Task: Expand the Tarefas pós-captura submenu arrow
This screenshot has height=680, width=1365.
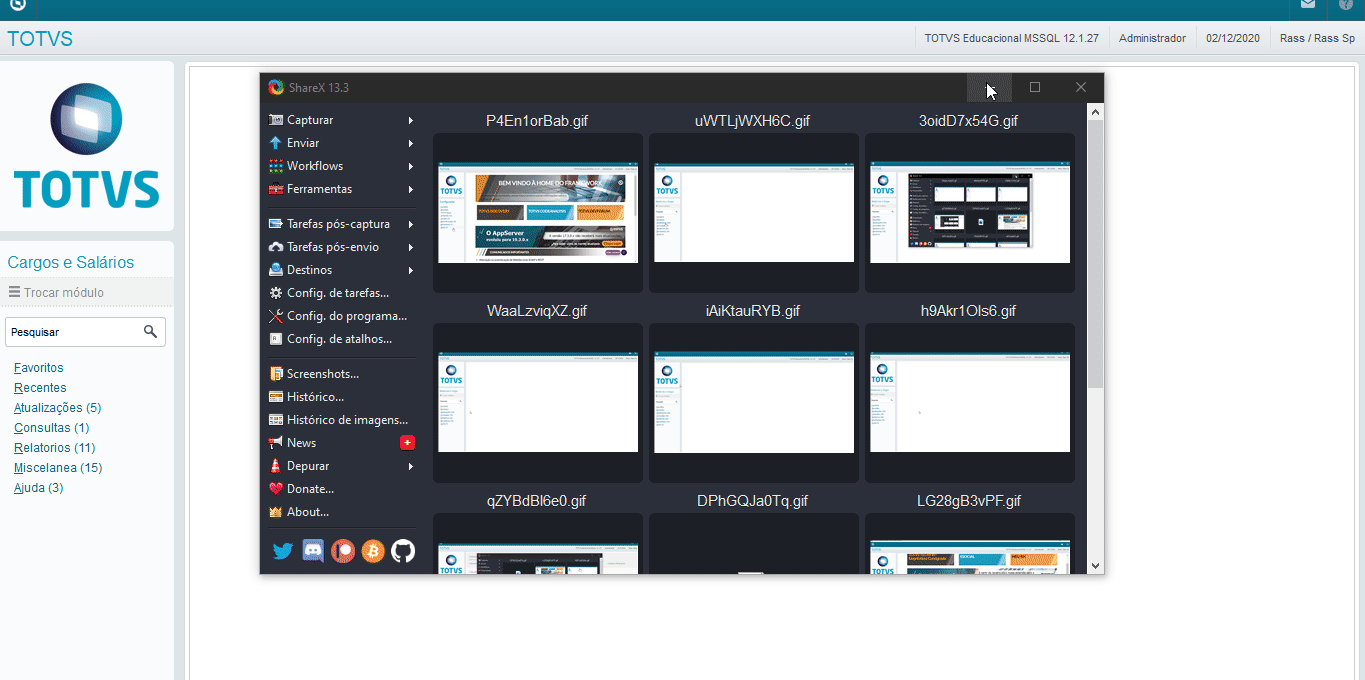Action: (x=411, y=224)
